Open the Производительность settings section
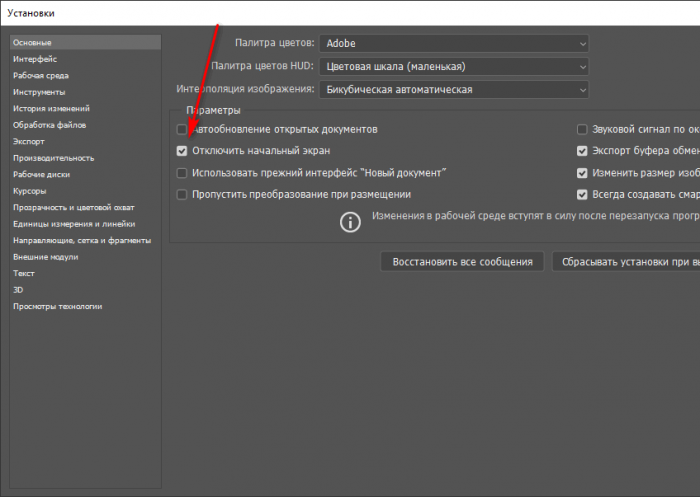Image resolution: width=700 pixels, height=497 pixels. pyautogui.click(x=53, y=158)
